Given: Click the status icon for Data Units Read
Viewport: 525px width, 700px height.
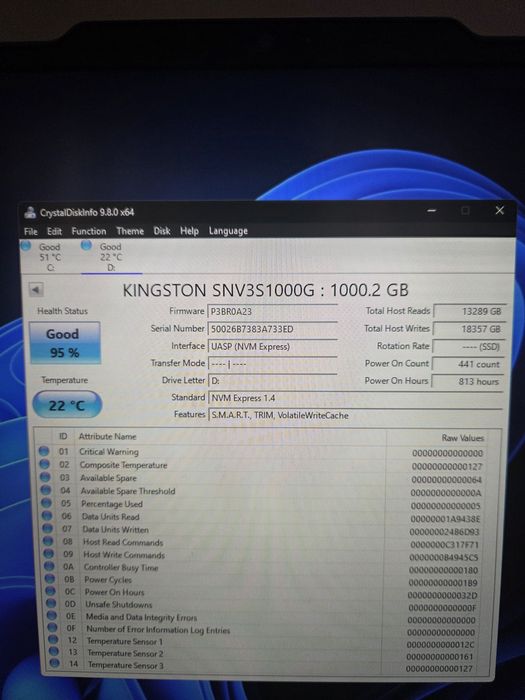Looking at the screenshot, I should pos(47,516).
